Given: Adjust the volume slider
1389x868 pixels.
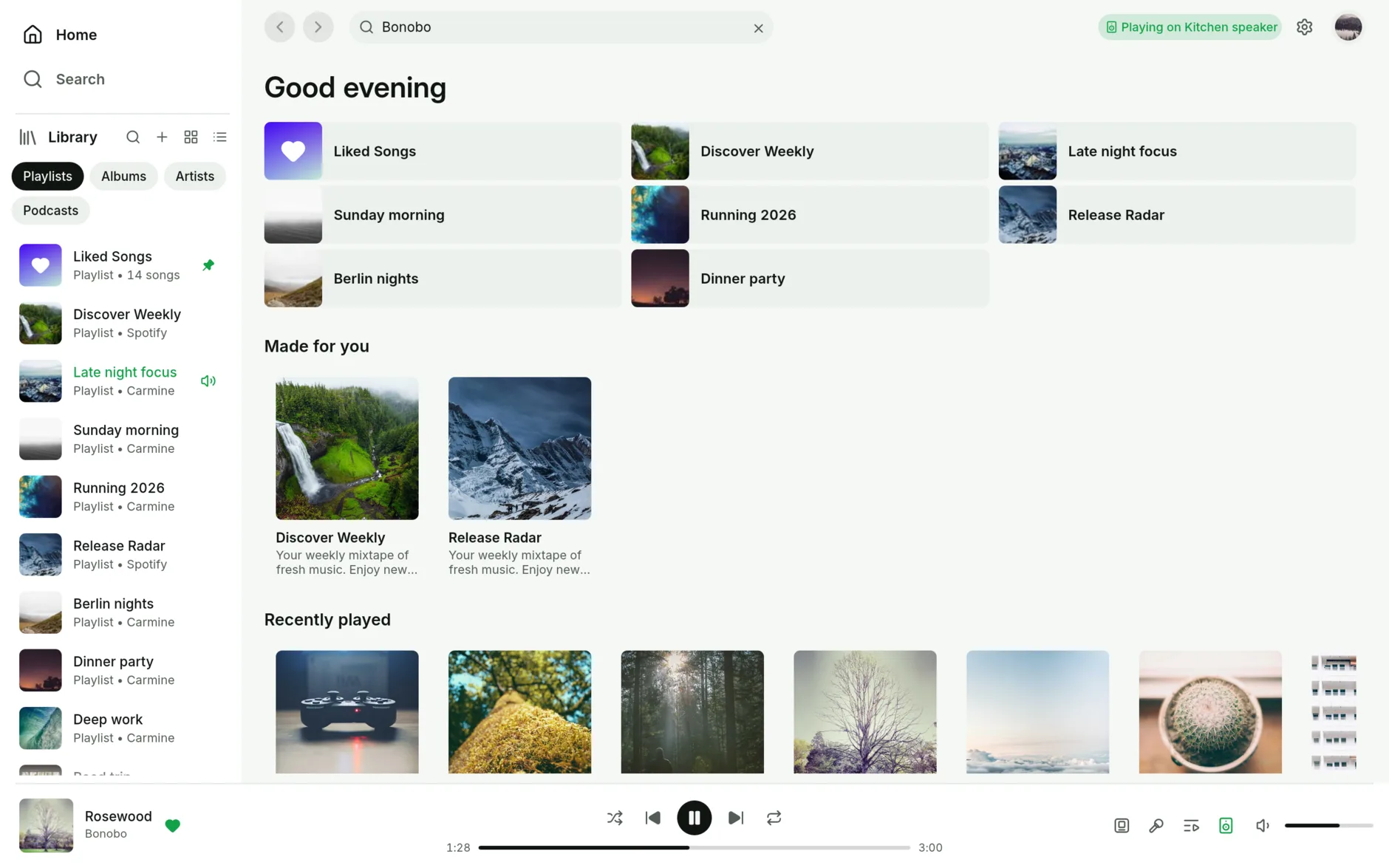Looking at the screenshot, I should (x=1328, y=825).
